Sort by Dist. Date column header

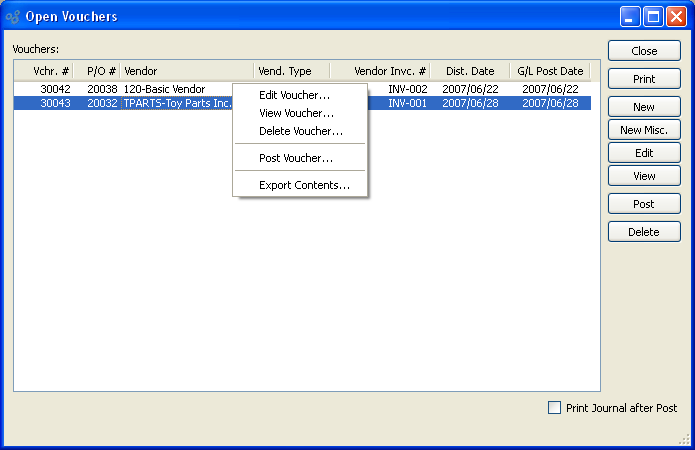470,71
